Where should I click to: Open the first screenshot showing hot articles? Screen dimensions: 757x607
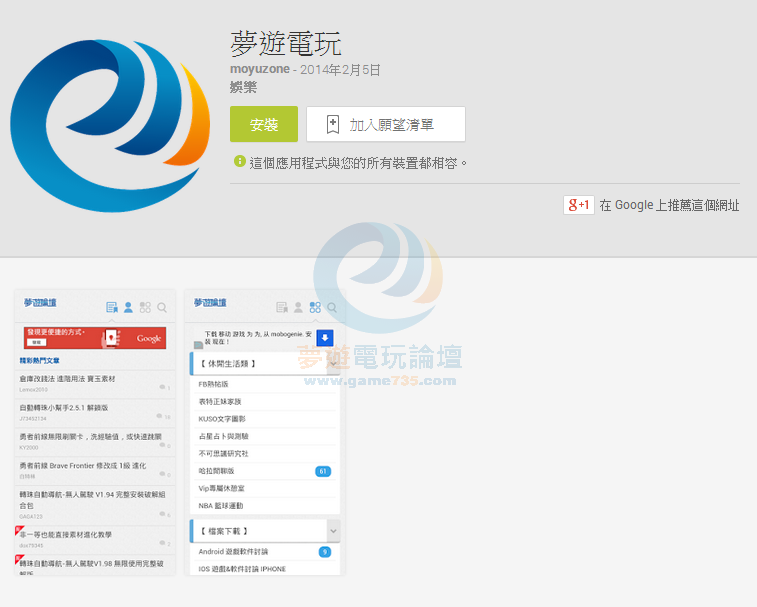[x=95, y=432]
